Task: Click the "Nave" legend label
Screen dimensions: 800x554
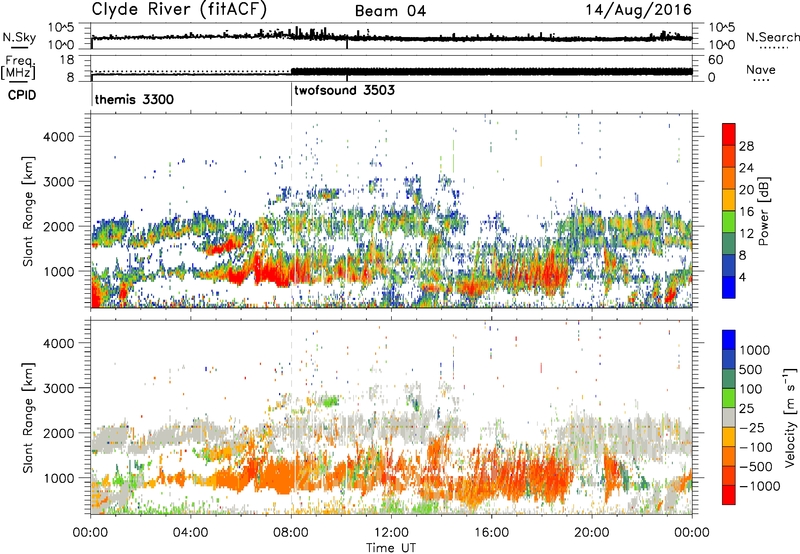Action: pyautogui.click(x=761, y=69)
